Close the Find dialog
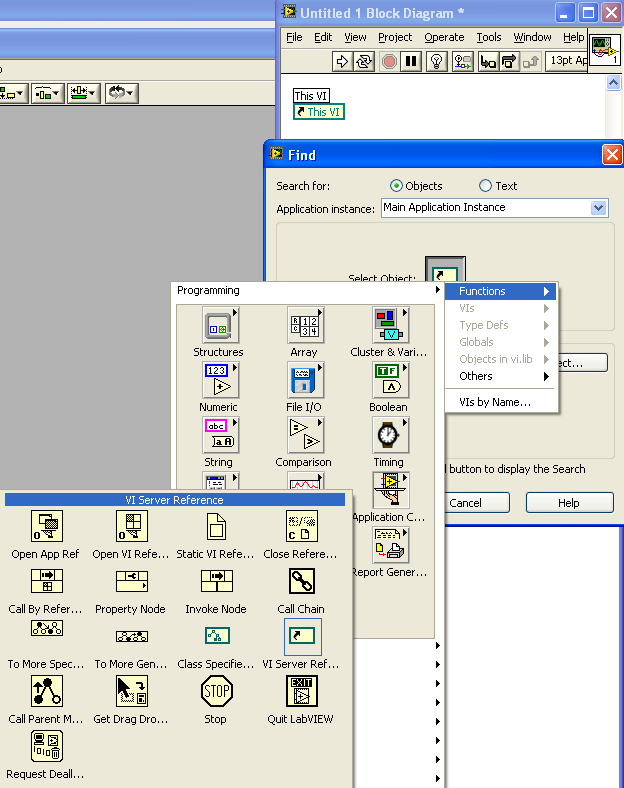This screenshot has width=624, height=788. tap(612, 155)
